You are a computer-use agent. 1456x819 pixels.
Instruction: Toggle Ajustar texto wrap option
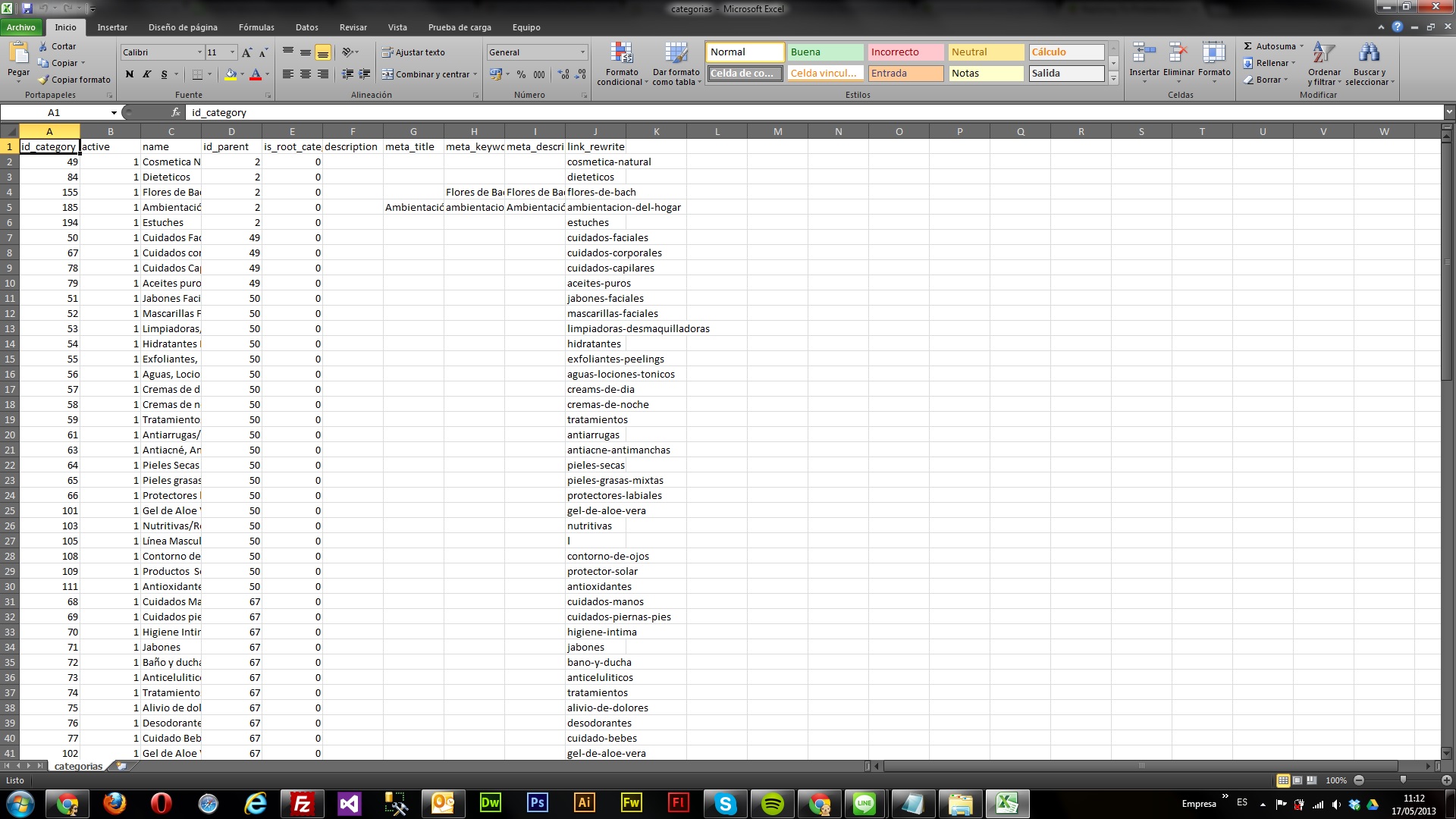point(413,52)
